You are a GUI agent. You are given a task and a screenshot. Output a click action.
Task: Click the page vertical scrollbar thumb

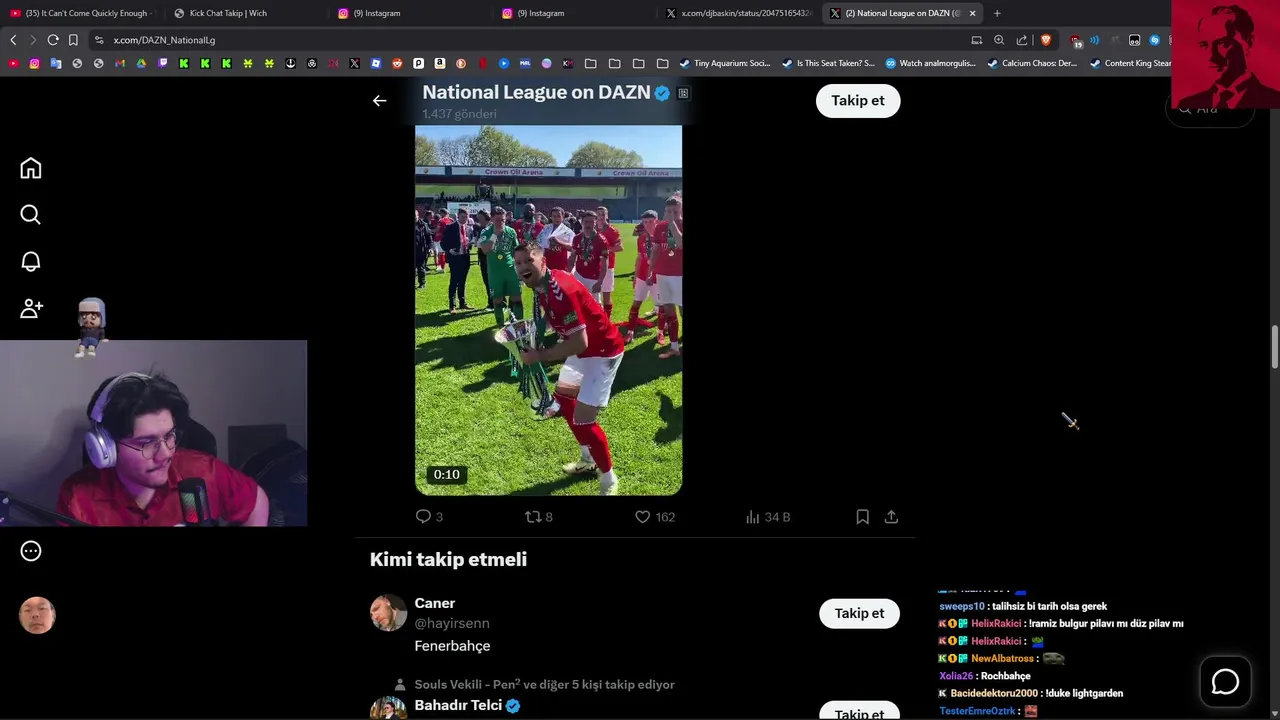click(x=1274, y=347)
